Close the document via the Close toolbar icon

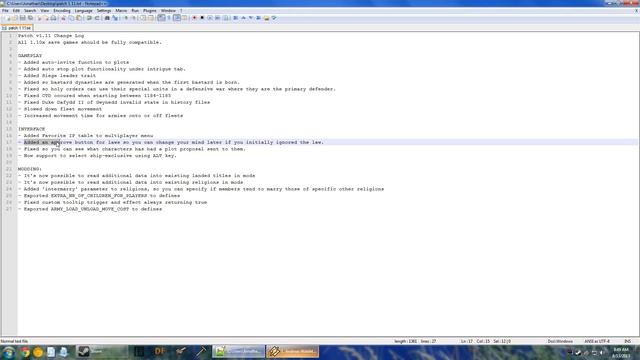(40, 18)
